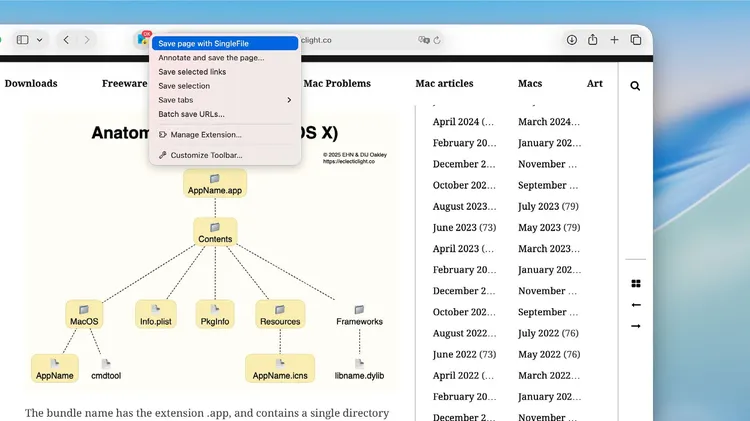Expand the sidebar dropdown chevron
The height and width of the screenshot is (421, 750).
(x=39, y=40)
